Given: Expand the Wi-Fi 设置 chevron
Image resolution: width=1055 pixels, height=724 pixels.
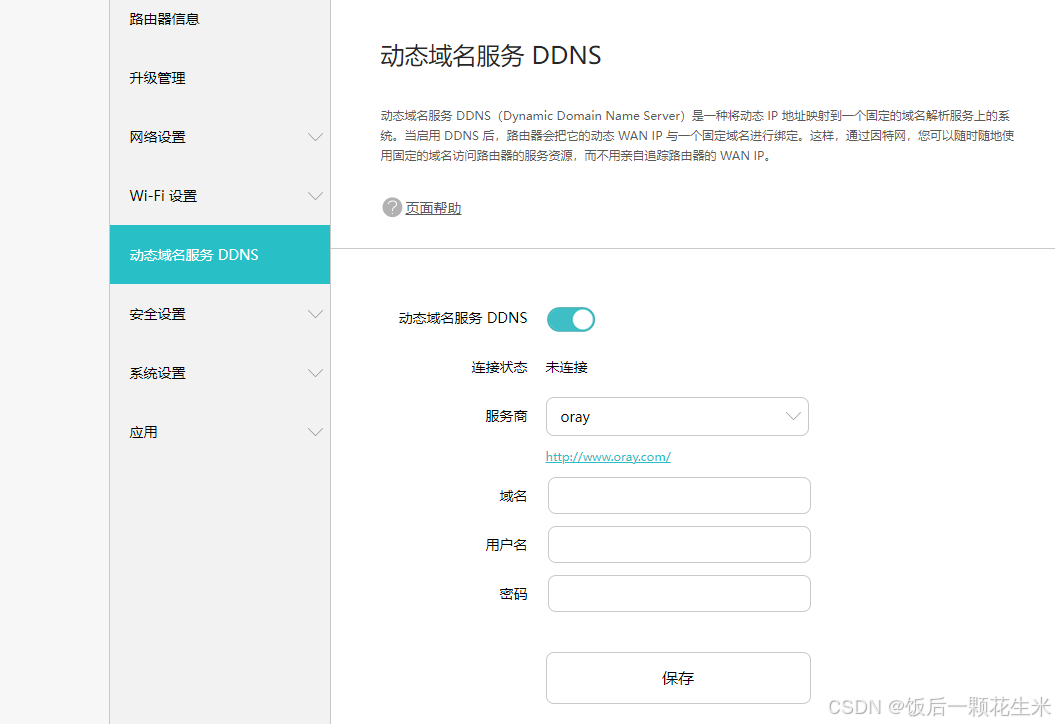Looking at the screenshot, I should (x=315, y=196).
